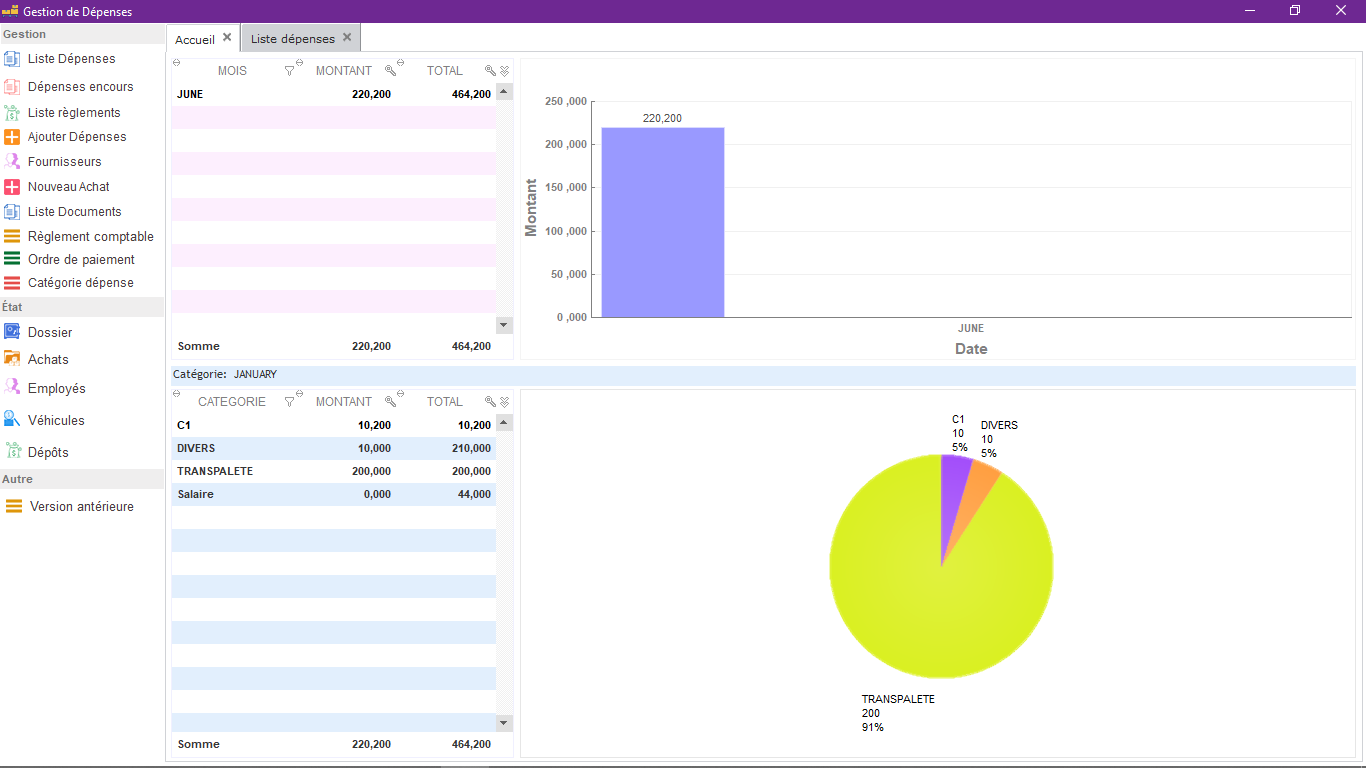Viewport: 1366px width, 768px height.
Task: Select the Nouveau Achat red plus icon
Action: point(12,187)
